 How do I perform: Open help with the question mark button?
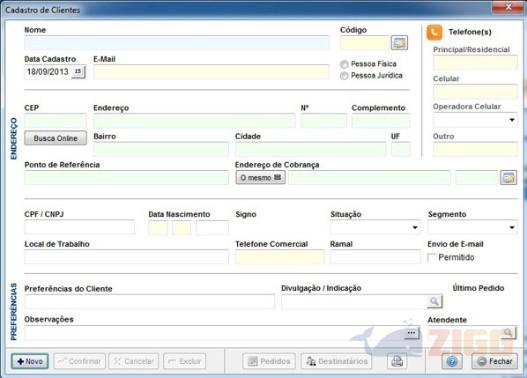click(x=452, y=361)
